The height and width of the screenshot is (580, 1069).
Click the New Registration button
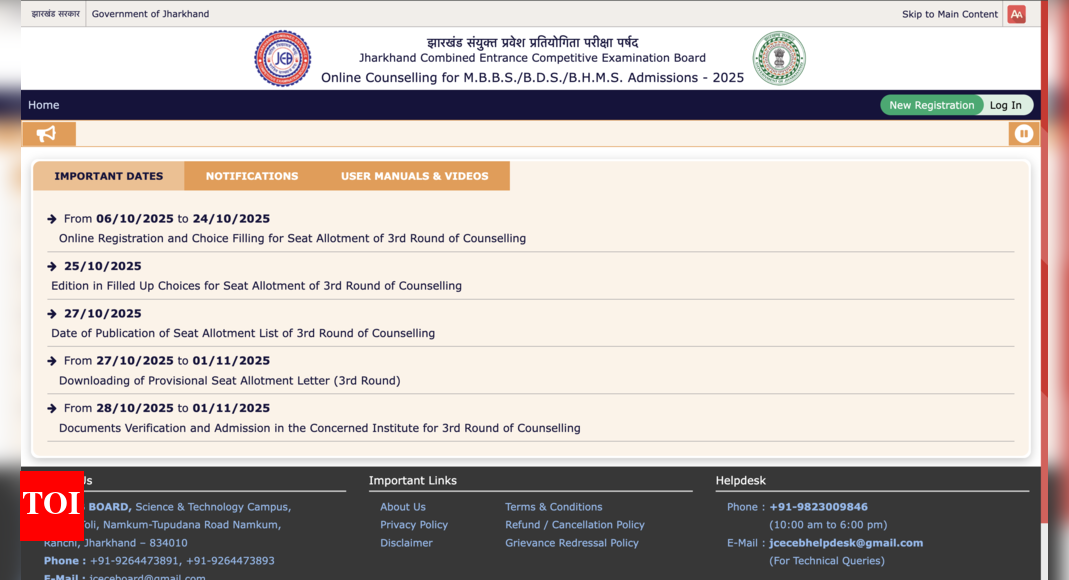click(x=931, y=105)
